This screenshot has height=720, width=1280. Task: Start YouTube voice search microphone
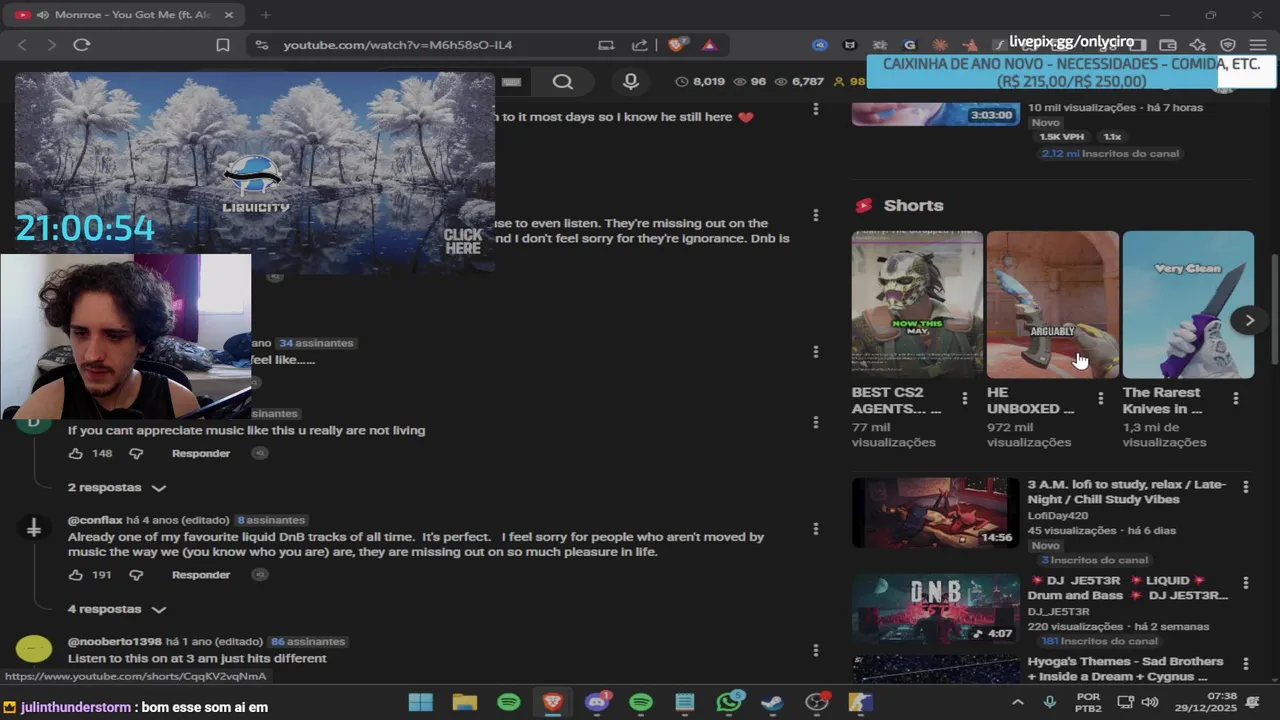[630, 82]
